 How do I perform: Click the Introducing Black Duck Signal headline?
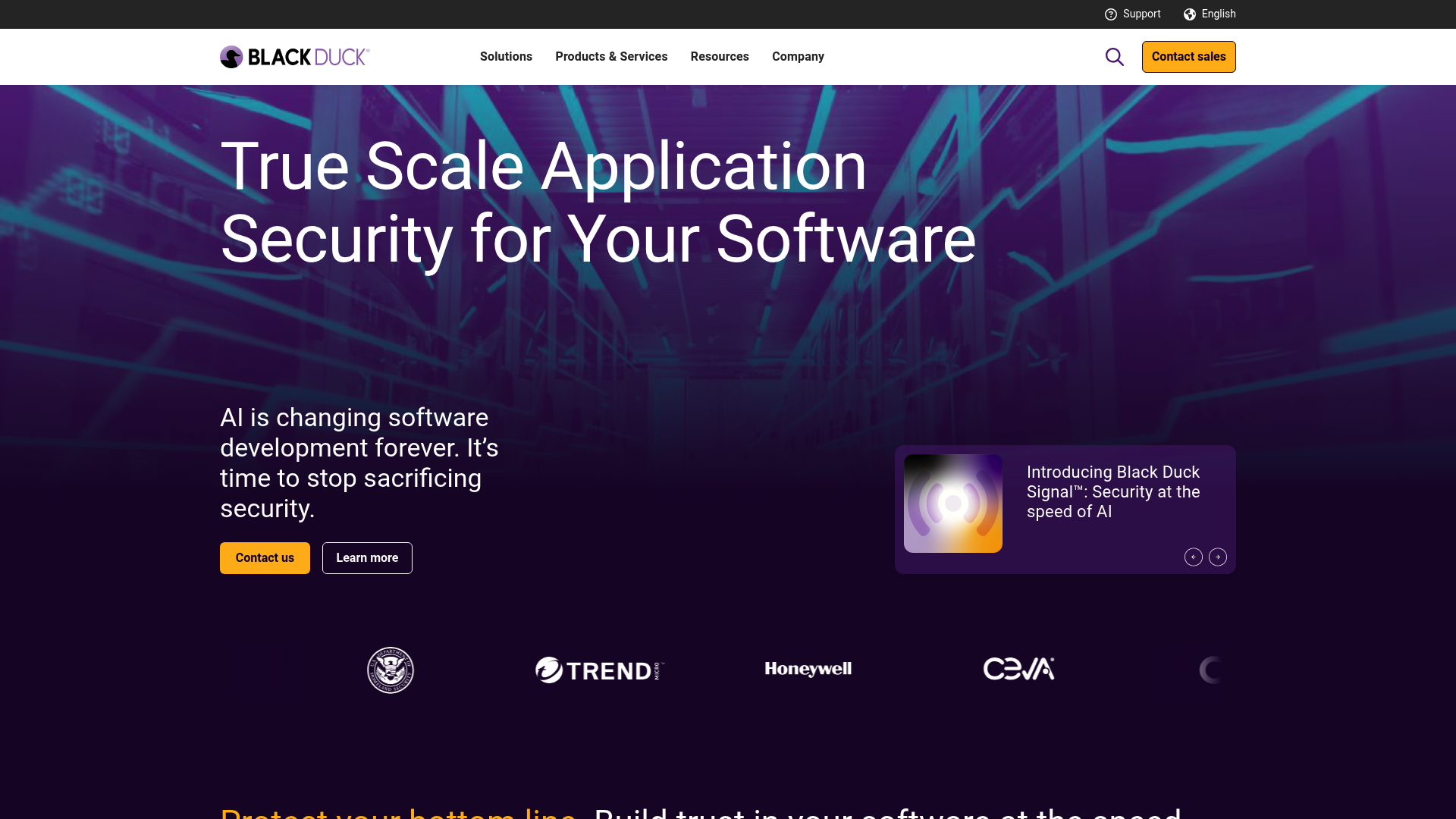1113,492
